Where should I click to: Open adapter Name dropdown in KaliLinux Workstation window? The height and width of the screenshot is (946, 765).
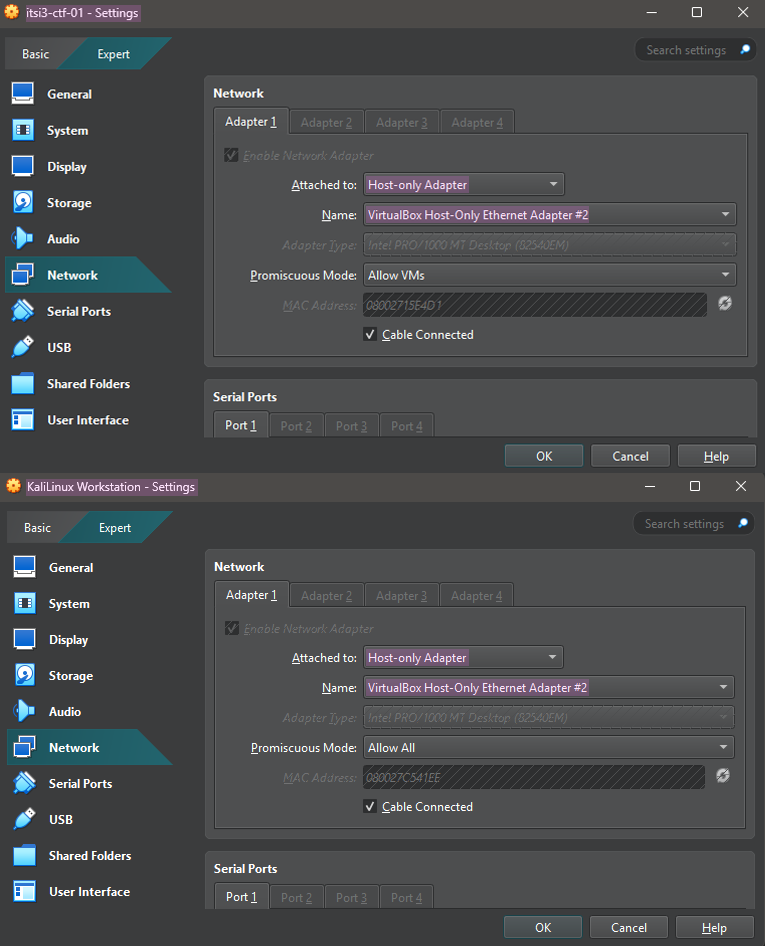tap(548, 687)
